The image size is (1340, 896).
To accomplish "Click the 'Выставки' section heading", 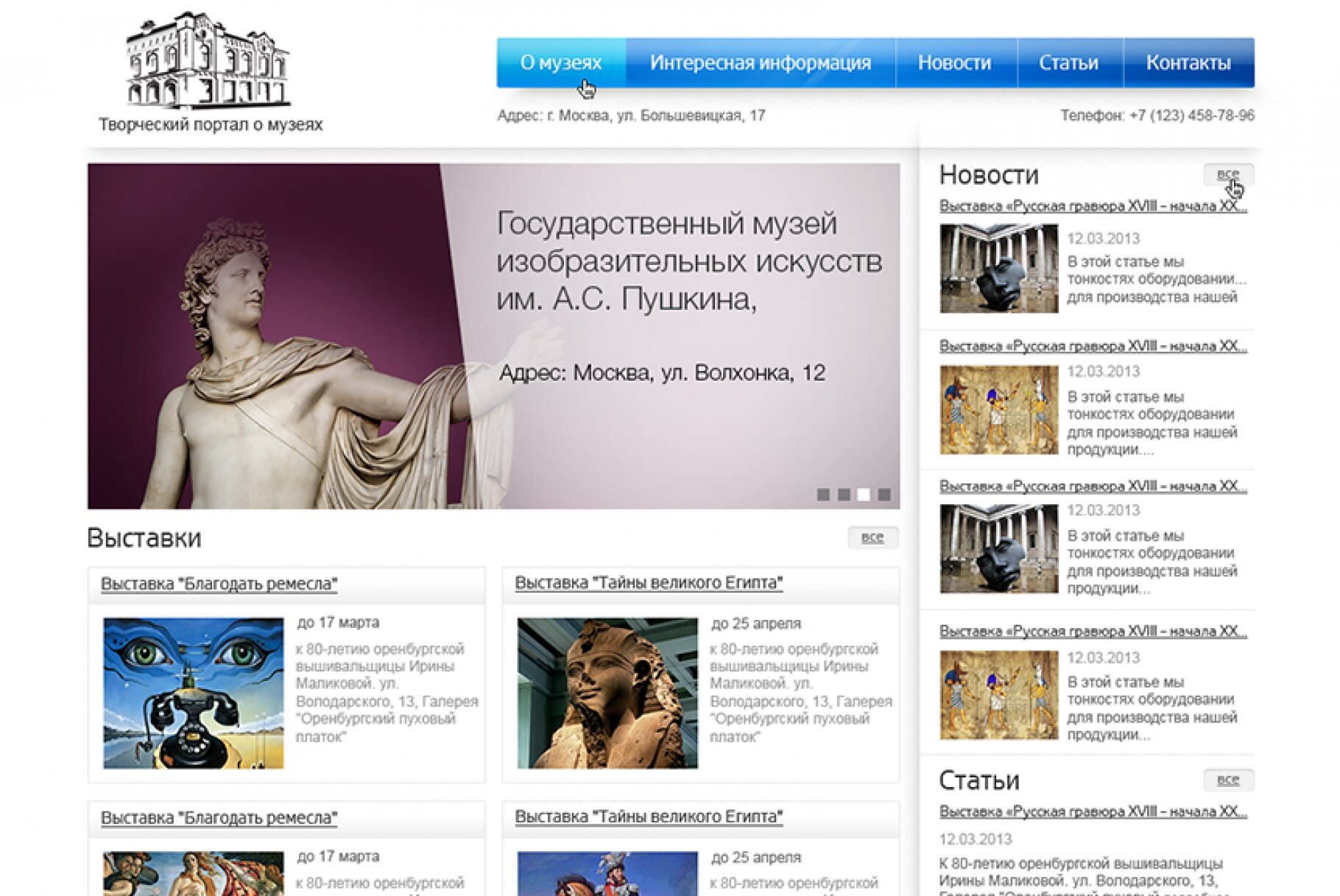I will [x=144, y=538].
